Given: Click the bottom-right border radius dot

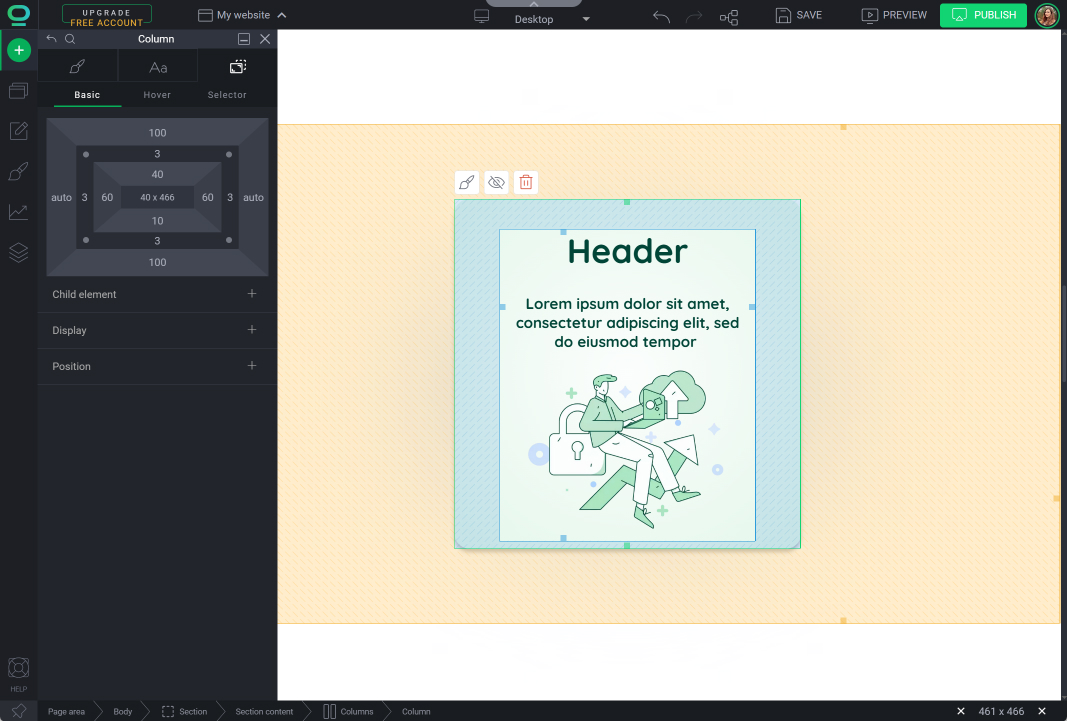Looking at the screenshot, I should [x=229, y=240].
